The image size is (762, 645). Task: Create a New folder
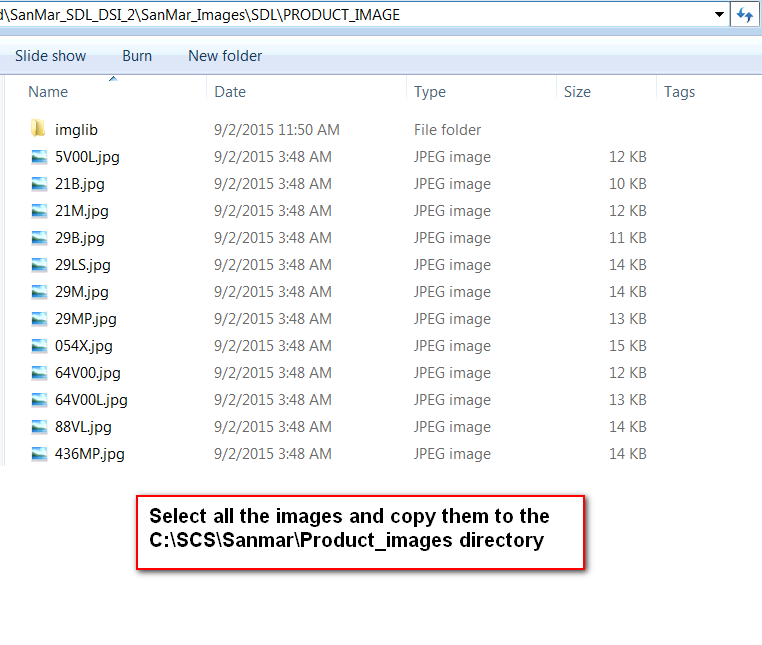pyautogui.click(x=225, y=56)
